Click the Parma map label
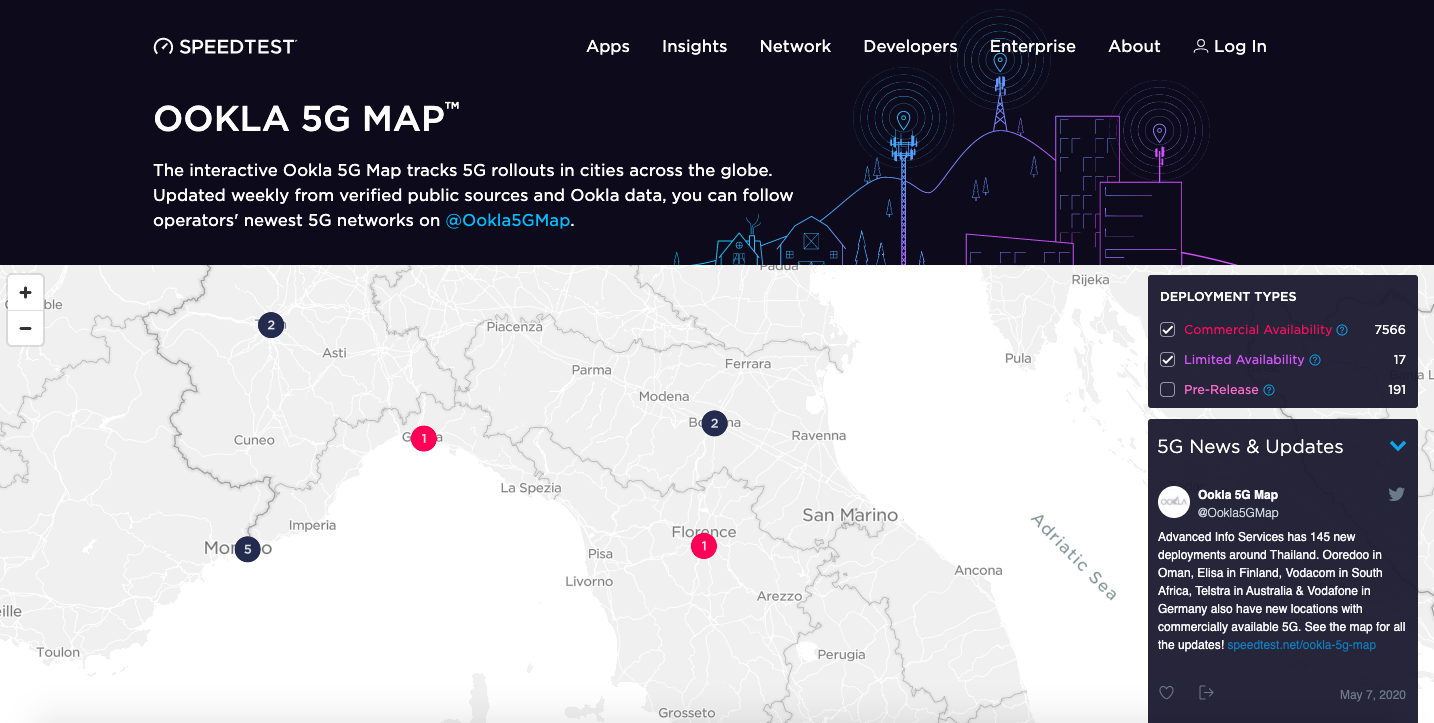The width and height of the screenshot is (1434, 723). click(x=591, y=369)
